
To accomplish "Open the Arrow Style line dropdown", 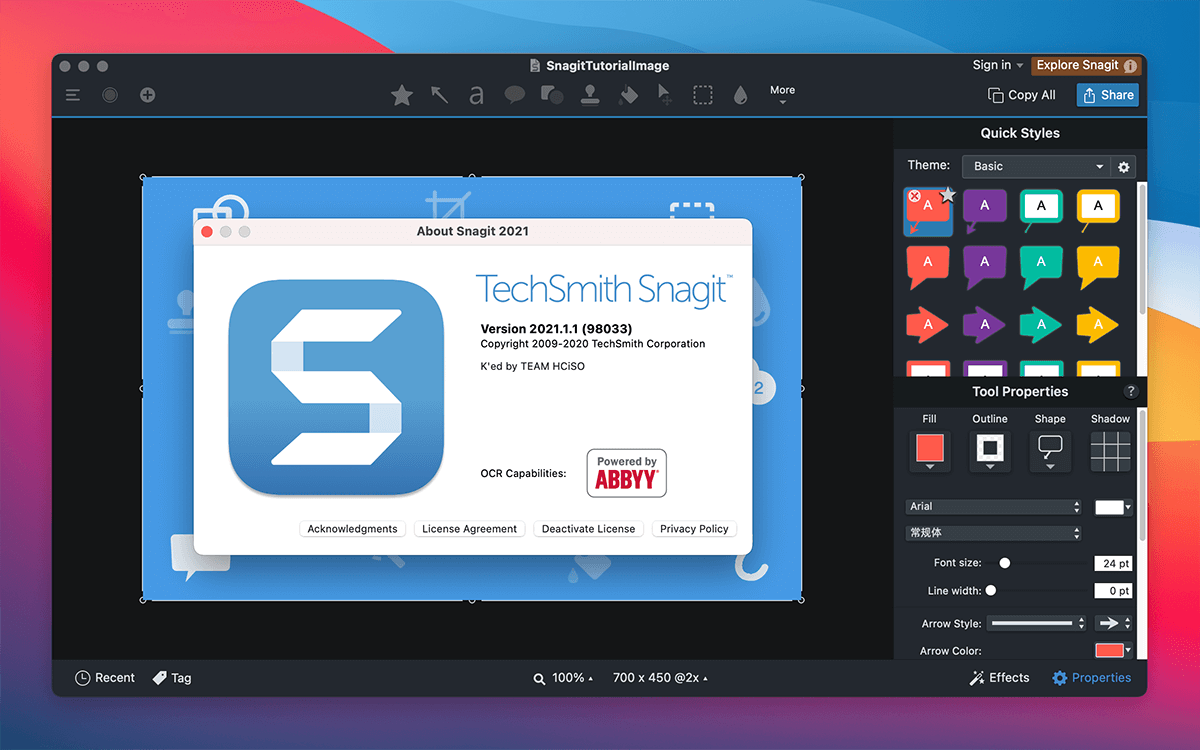I will tap(1036, 623).
